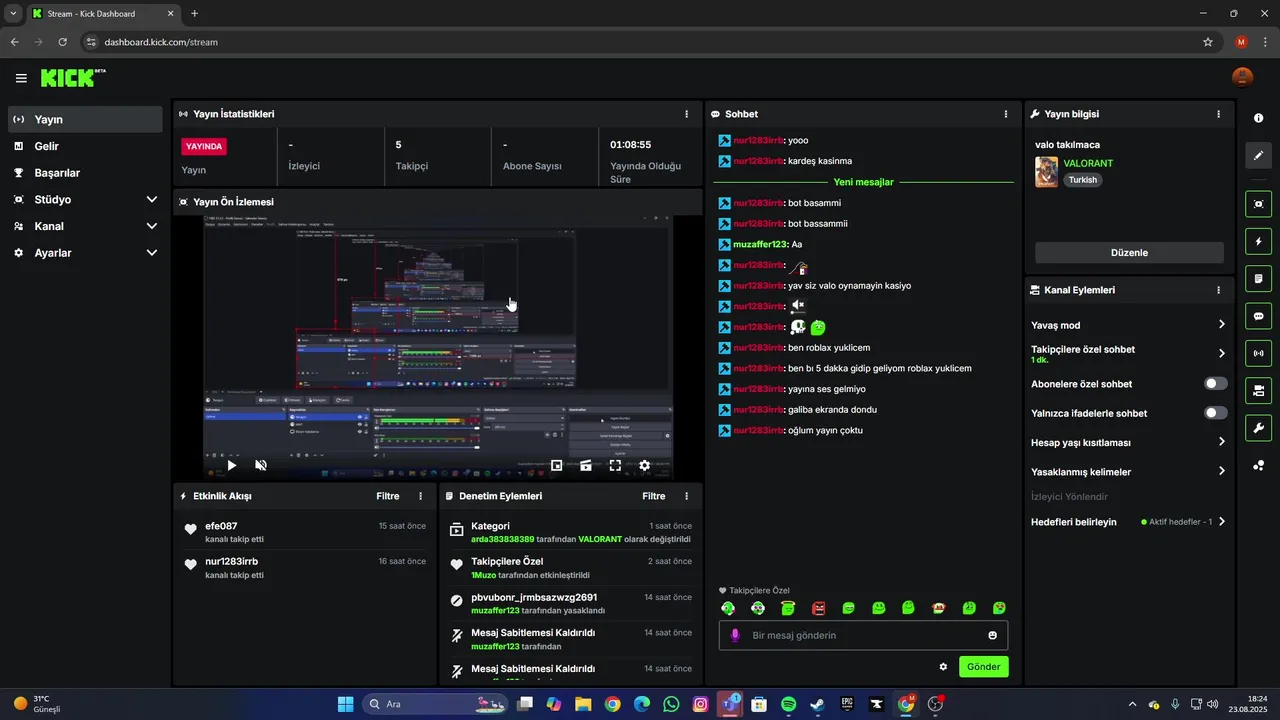Toggle the chat bubble panel icon in the right rail

1258,316
